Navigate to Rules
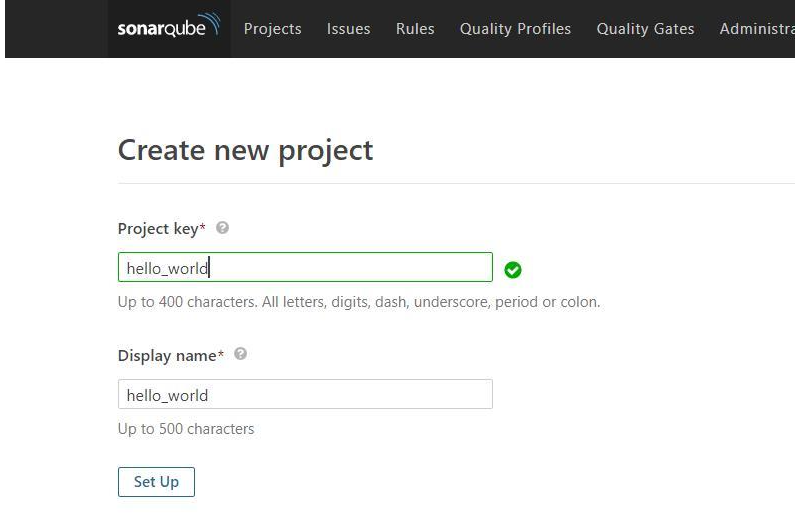 415,29
